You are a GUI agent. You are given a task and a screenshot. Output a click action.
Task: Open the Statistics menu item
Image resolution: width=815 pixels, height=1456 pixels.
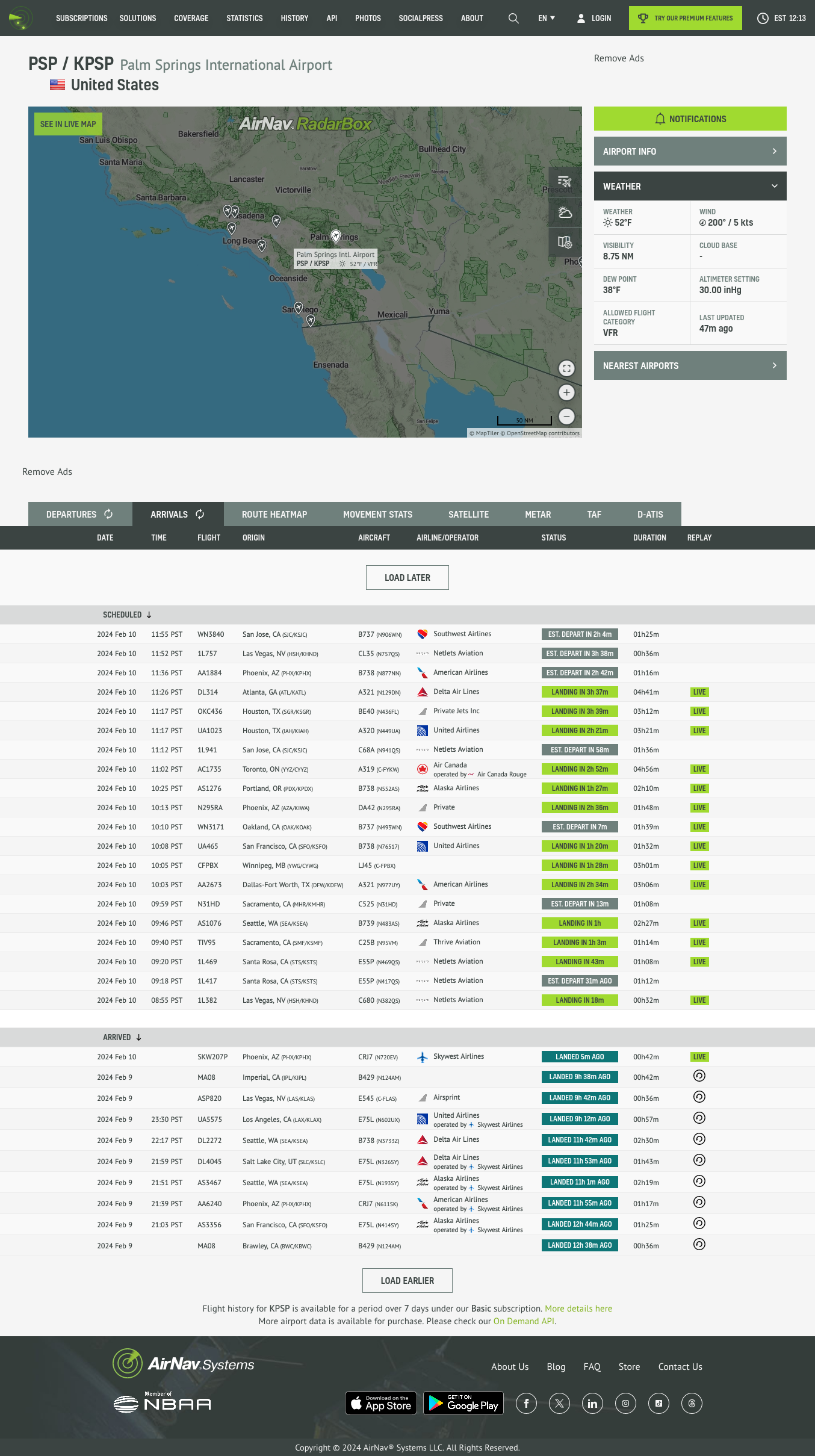(244, 18)
